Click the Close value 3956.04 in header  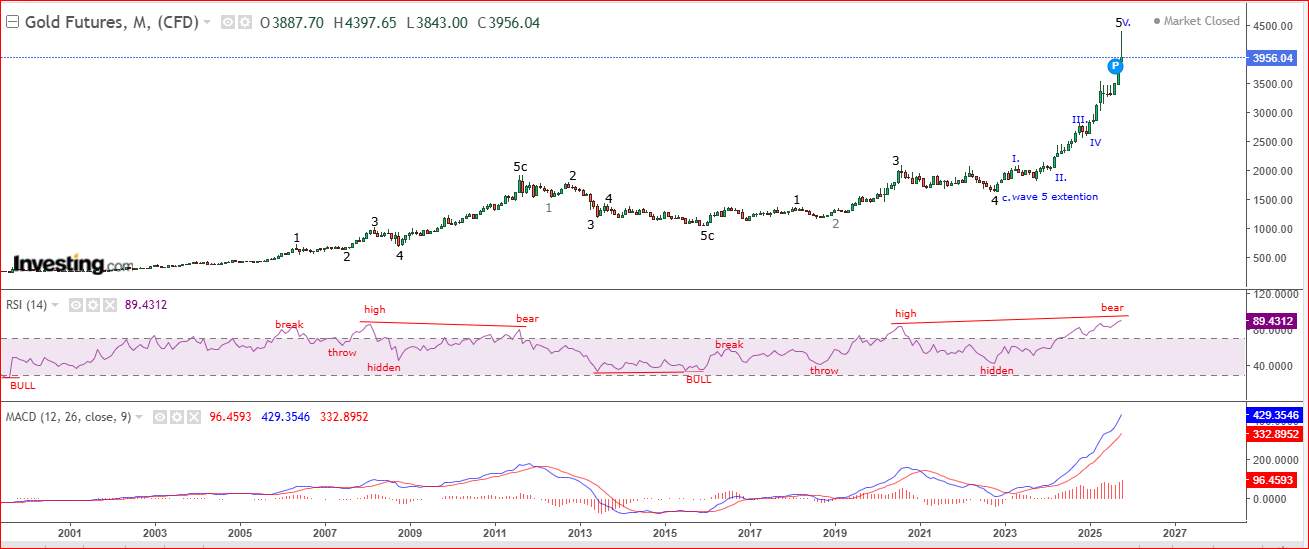pyautogui.click(x=515, y=21)
